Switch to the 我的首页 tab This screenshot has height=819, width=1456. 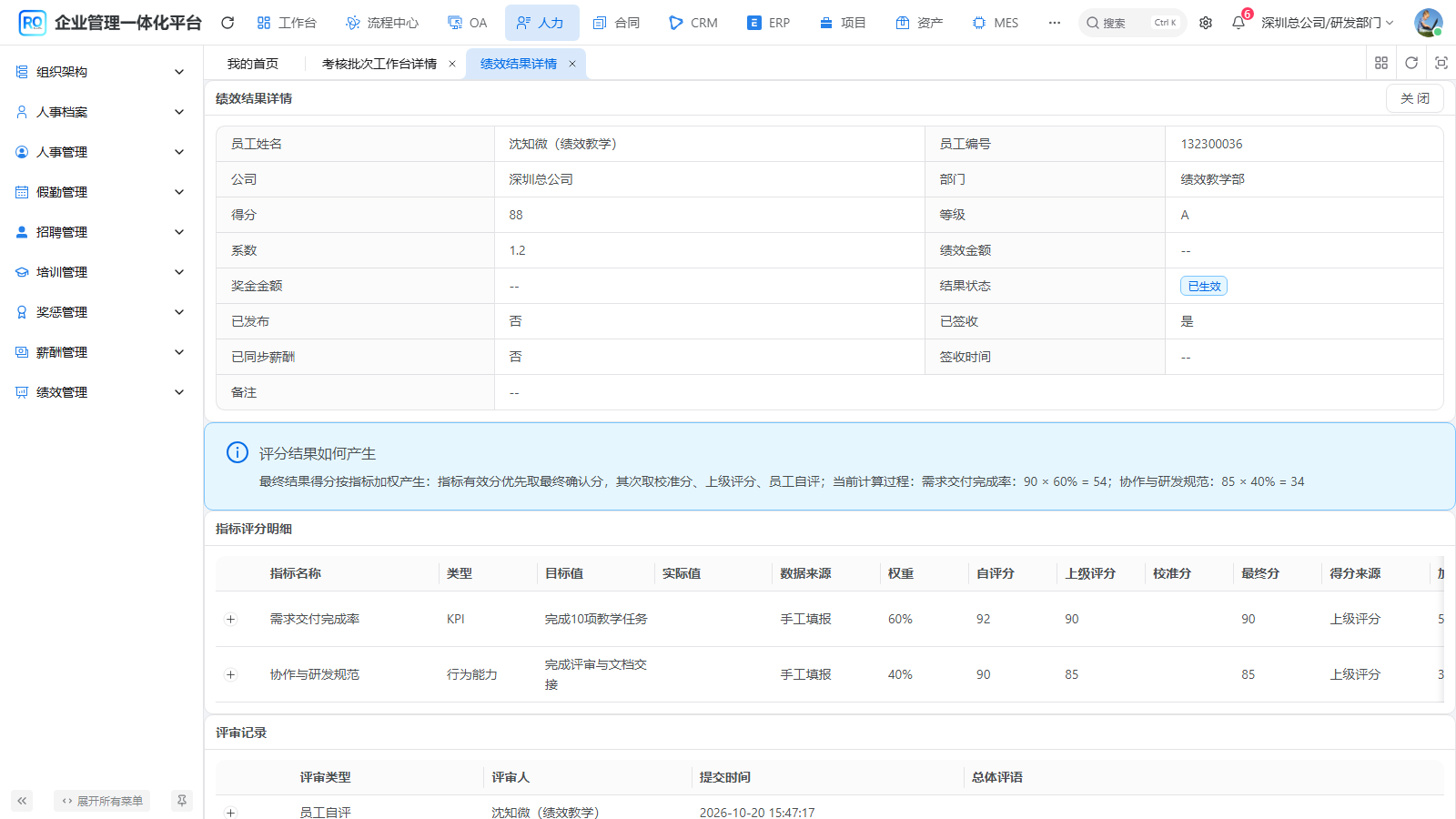253,64
